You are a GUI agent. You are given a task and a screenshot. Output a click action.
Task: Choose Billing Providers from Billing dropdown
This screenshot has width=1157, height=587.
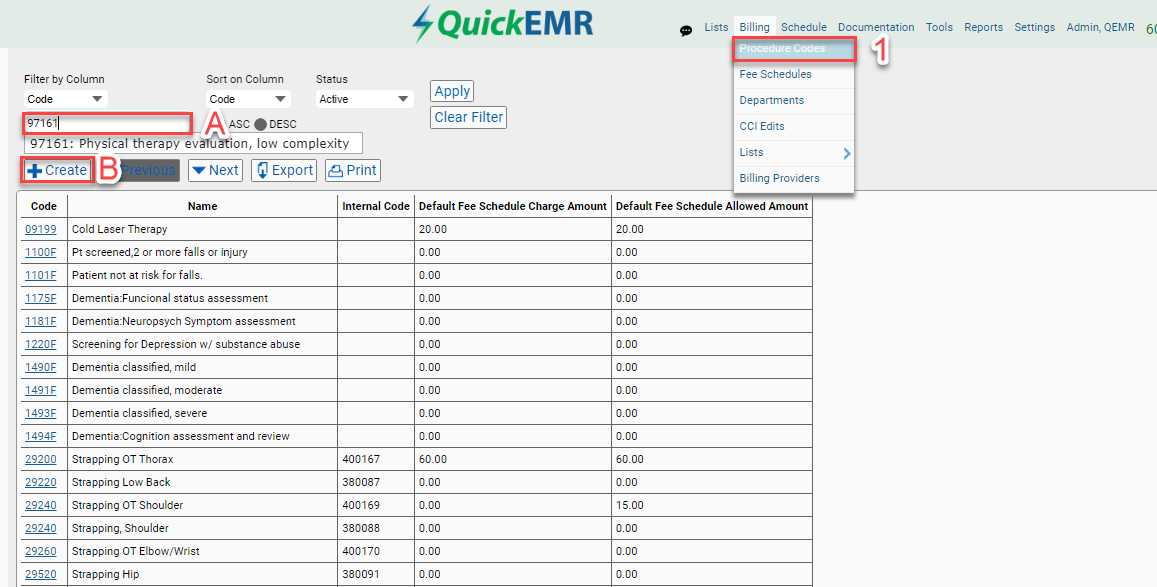pyautogui.click(x=794, y=178)
